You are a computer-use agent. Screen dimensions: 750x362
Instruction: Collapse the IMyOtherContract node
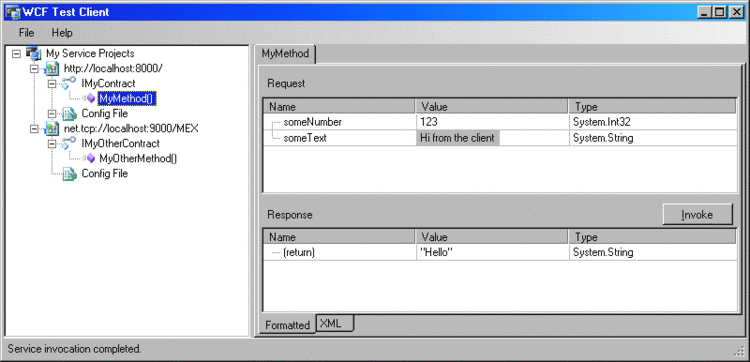52,143
